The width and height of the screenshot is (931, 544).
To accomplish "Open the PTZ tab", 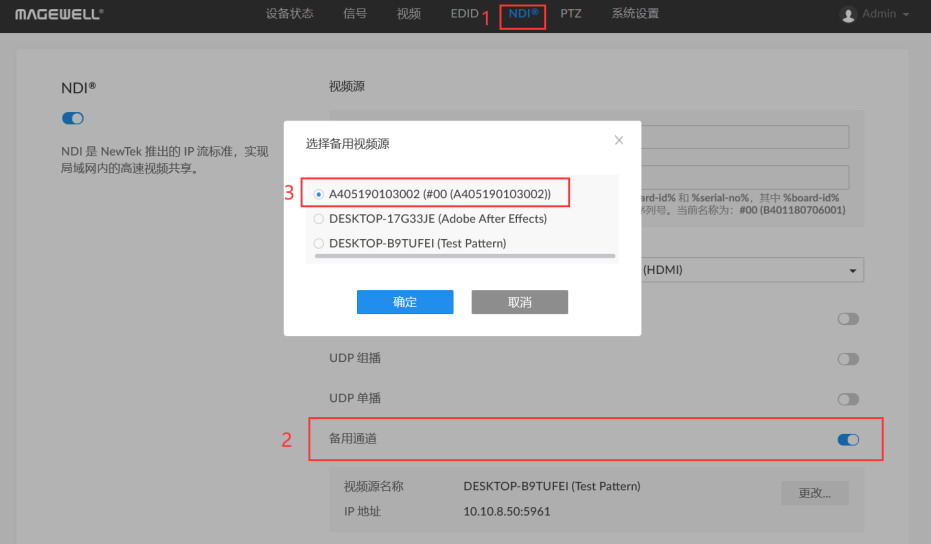I will [571, 14].
